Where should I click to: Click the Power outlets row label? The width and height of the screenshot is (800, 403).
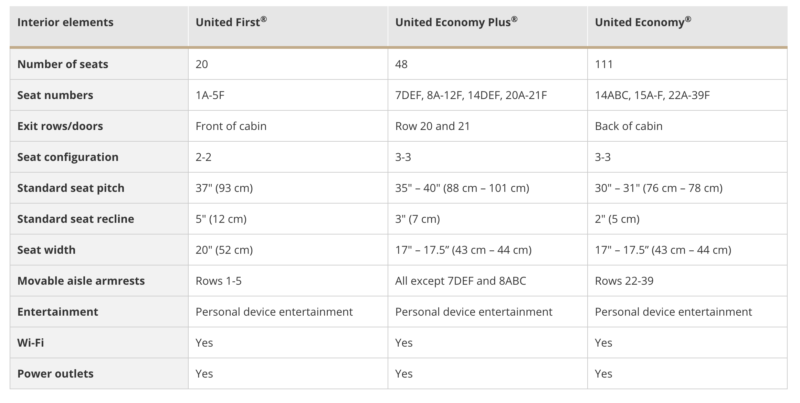click(x=56, y=374)
